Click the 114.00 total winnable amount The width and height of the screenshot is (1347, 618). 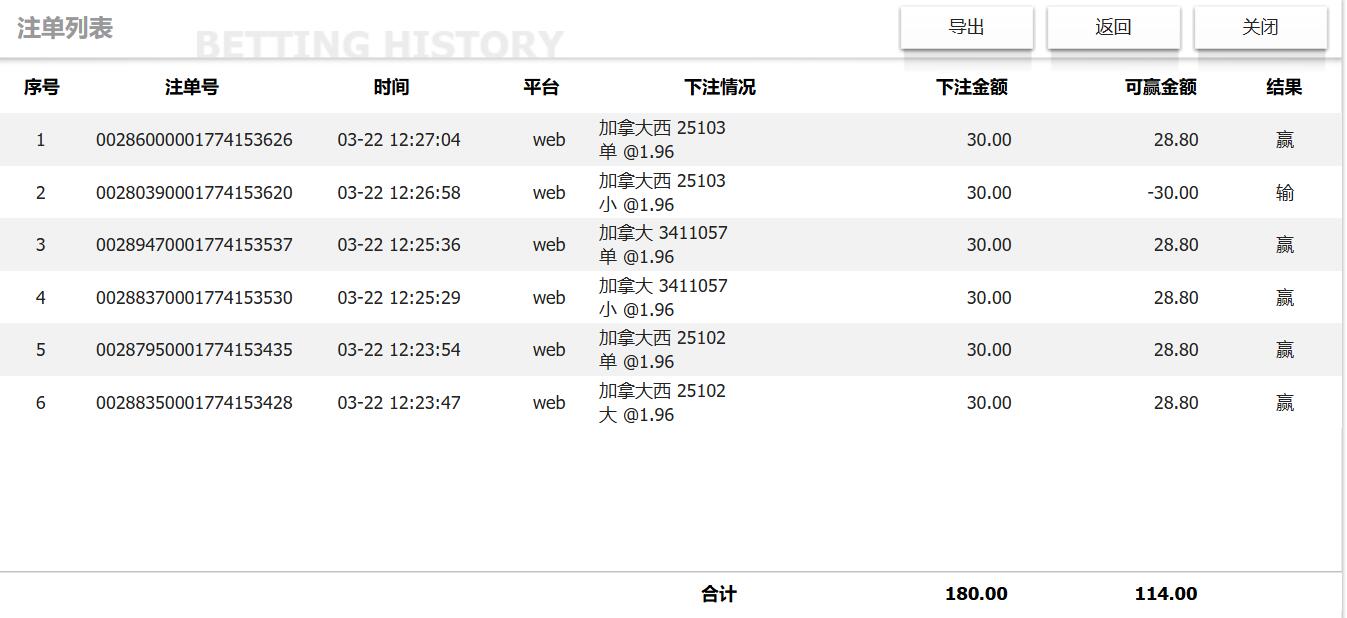click(x=1164, y=593)
